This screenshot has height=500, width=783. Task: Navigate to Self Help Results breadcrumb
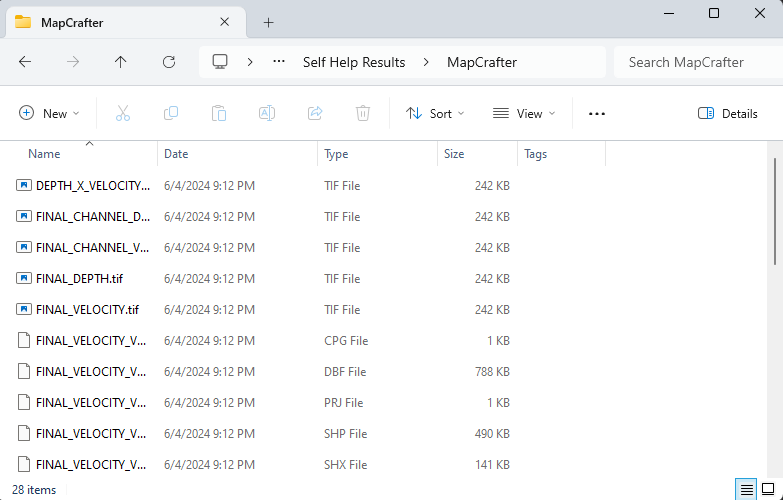pyautogui.click(x=354, y=62)
